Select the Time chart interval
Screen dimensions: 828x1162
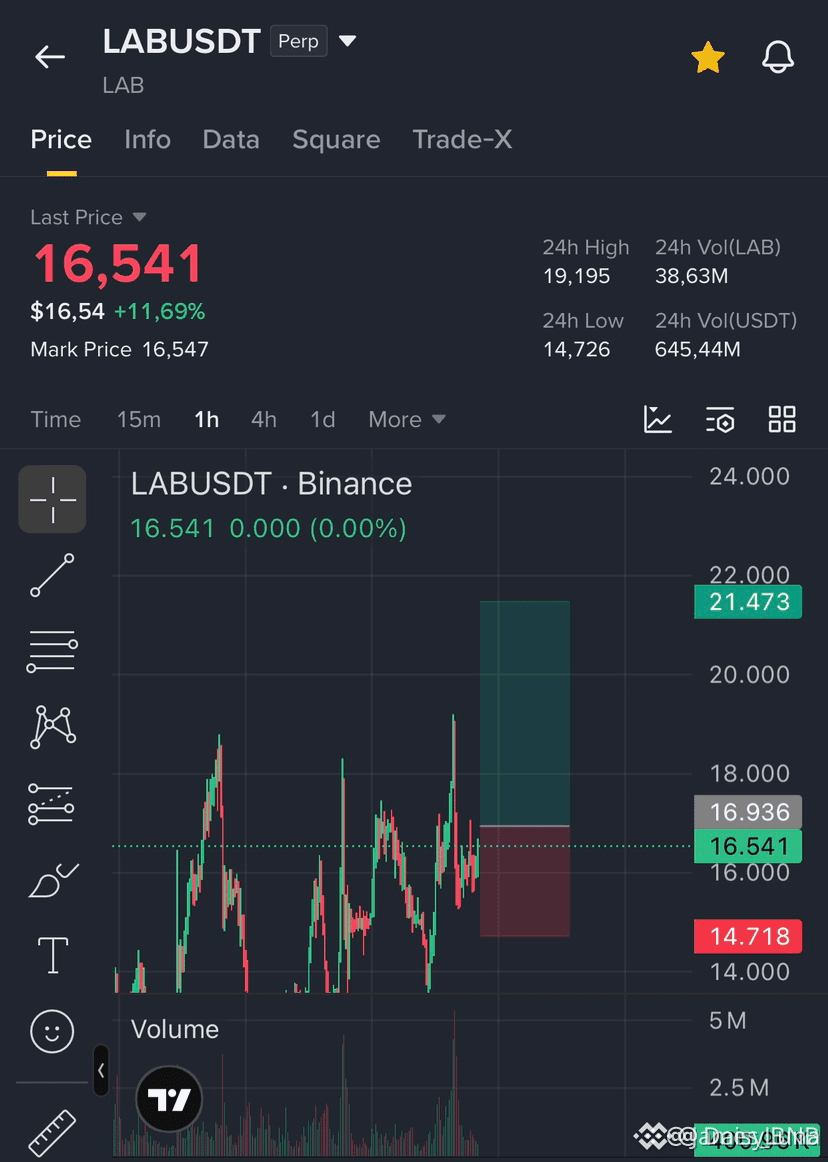56,419
